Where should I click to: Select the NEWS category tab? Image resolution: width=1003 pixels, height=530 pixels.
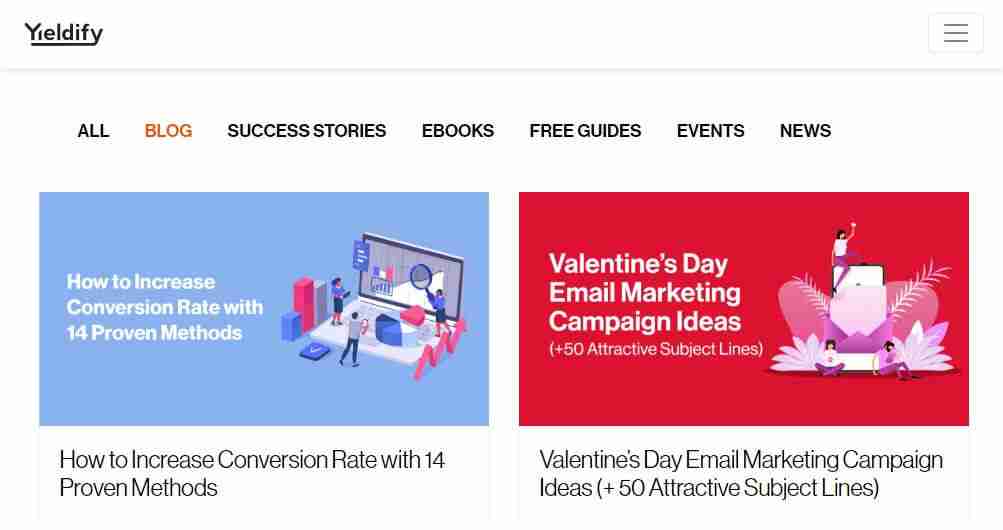(805, 131)
